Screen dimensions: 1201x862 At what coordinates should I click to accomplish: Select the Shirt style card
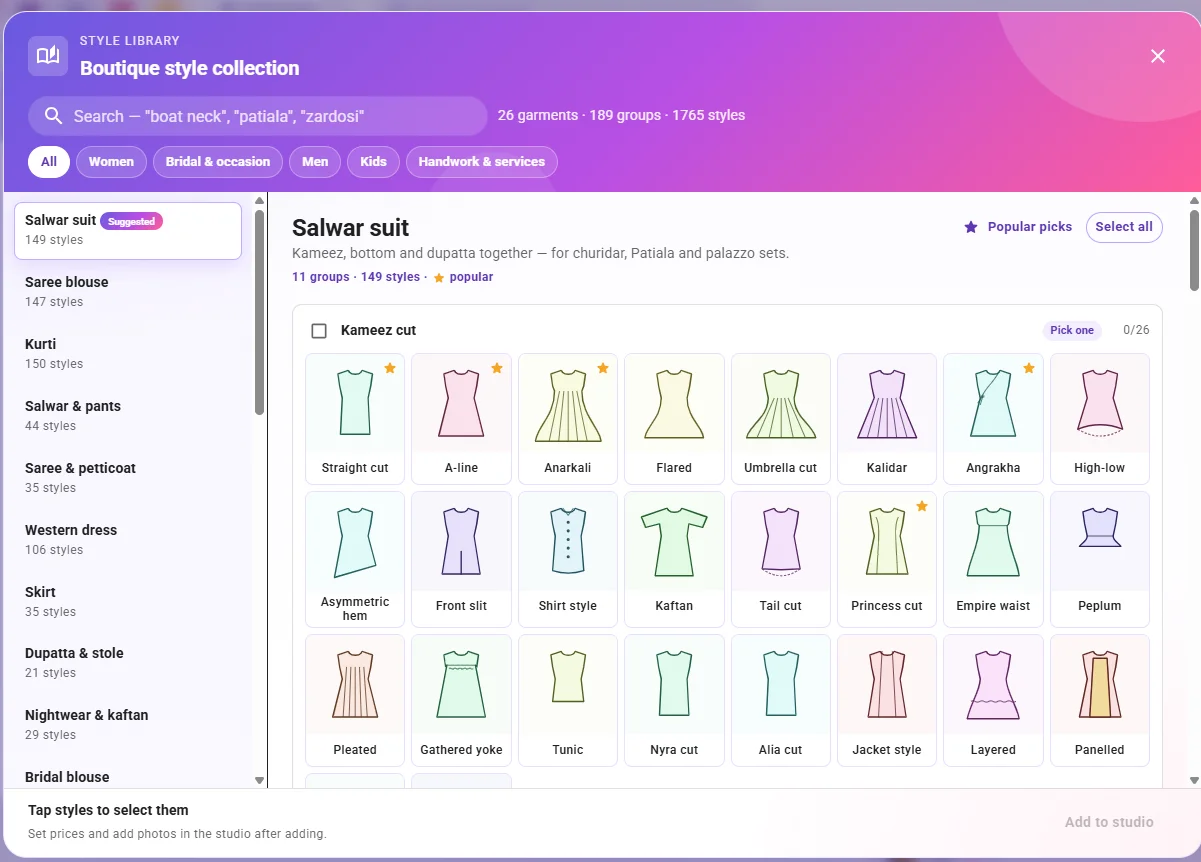point(568,559)
